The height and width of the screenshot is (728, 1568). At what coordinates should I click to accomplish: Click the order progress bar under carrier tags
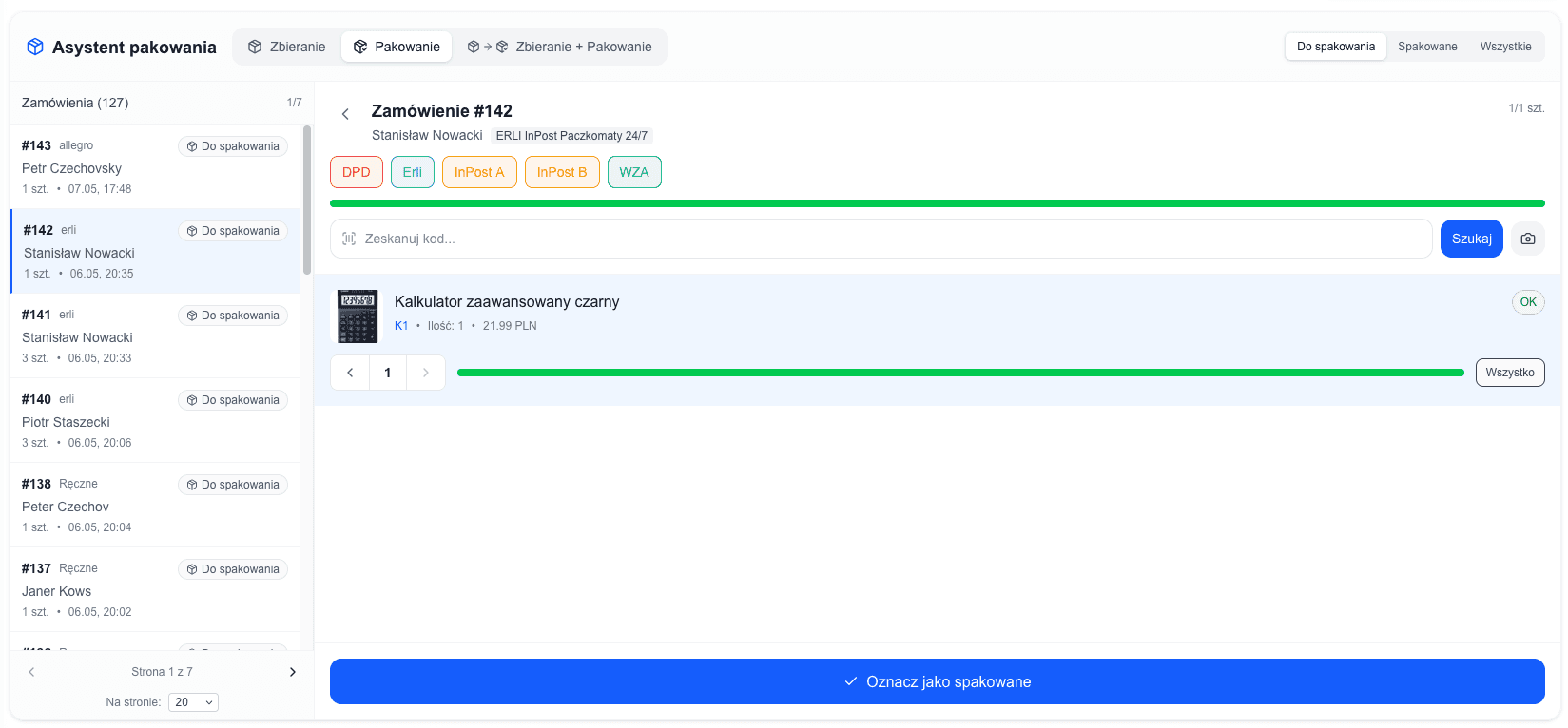pyautogui.click(x=938, y=203)
